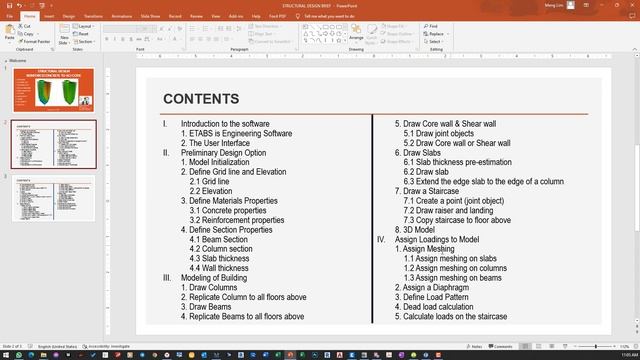640x360 pixels.
Task: Select Normal view button in status bar
Action: coord(525,347)
